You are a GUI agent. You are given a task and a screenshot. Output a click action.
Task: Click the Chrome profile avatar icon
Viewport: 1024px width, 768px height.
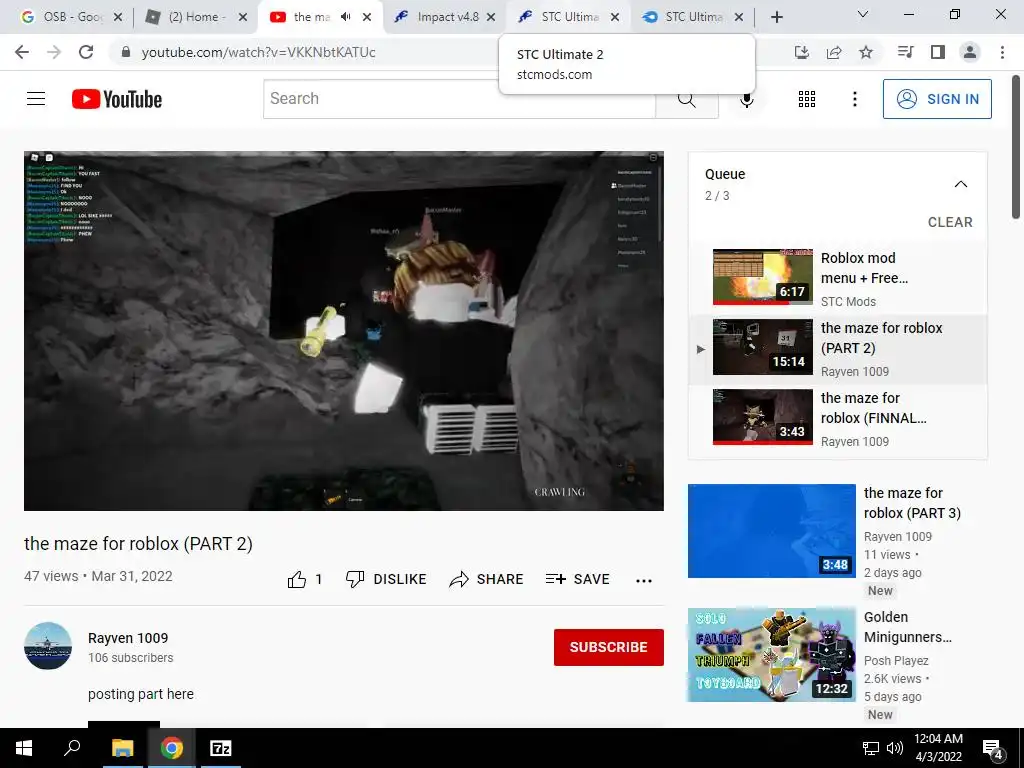tap(970, 52)
